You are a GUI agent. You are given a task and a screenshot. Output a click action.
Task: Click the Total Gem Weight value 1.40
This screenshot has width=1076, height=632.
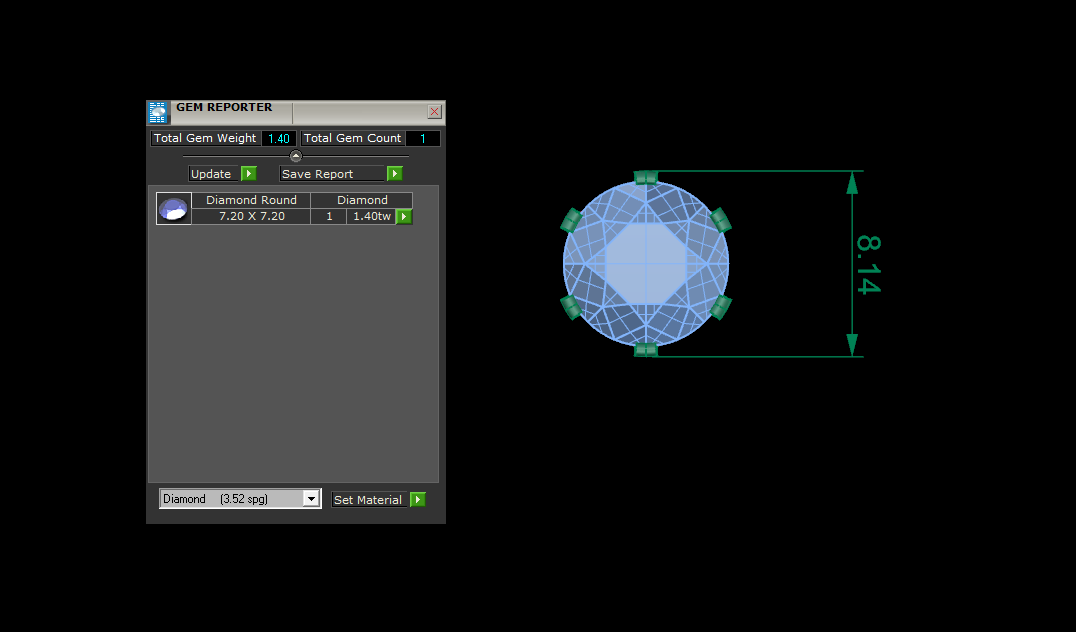[x=279, y=139]
